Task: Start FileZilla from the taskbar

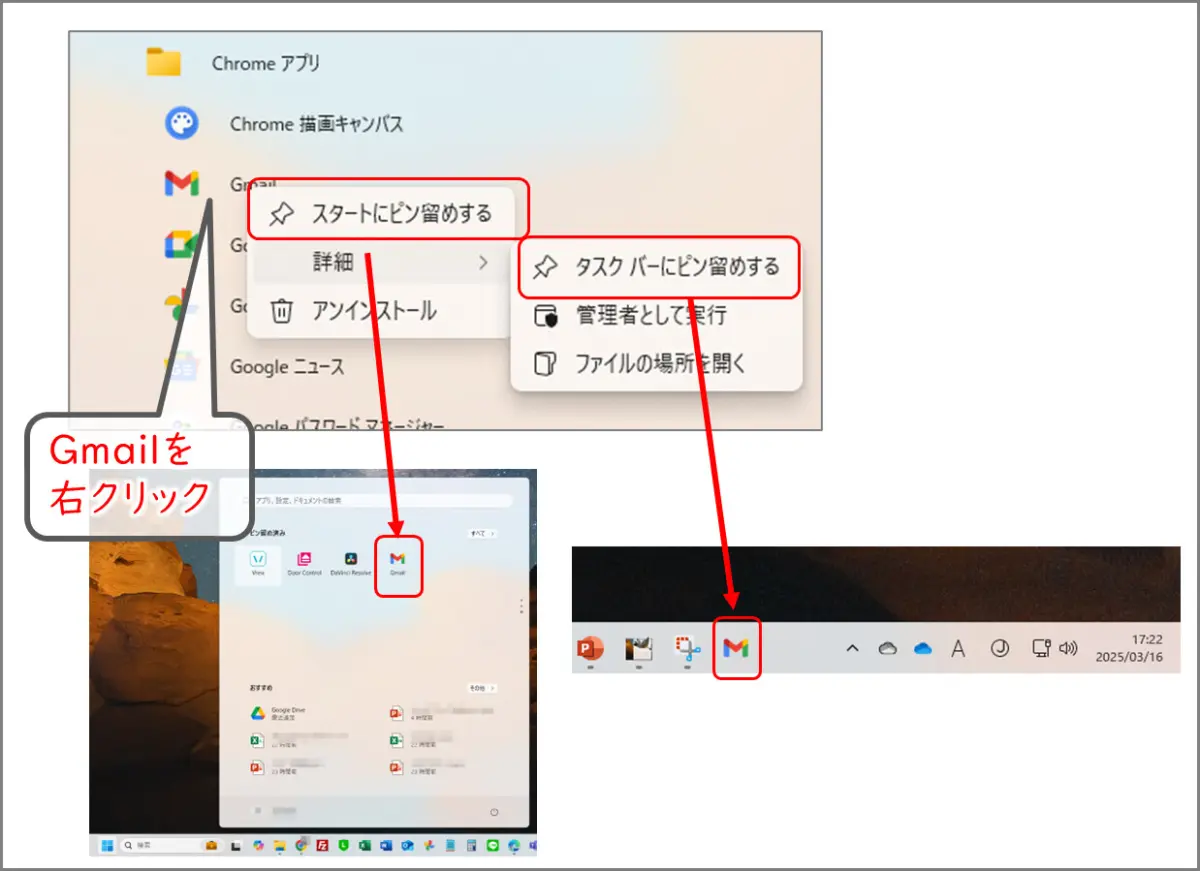Action: (320, 845)
